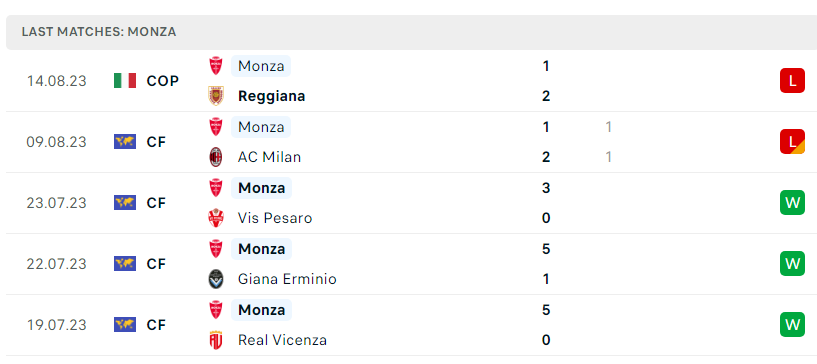Click the green W badge for Vis Pesaro match

[792, 203]
